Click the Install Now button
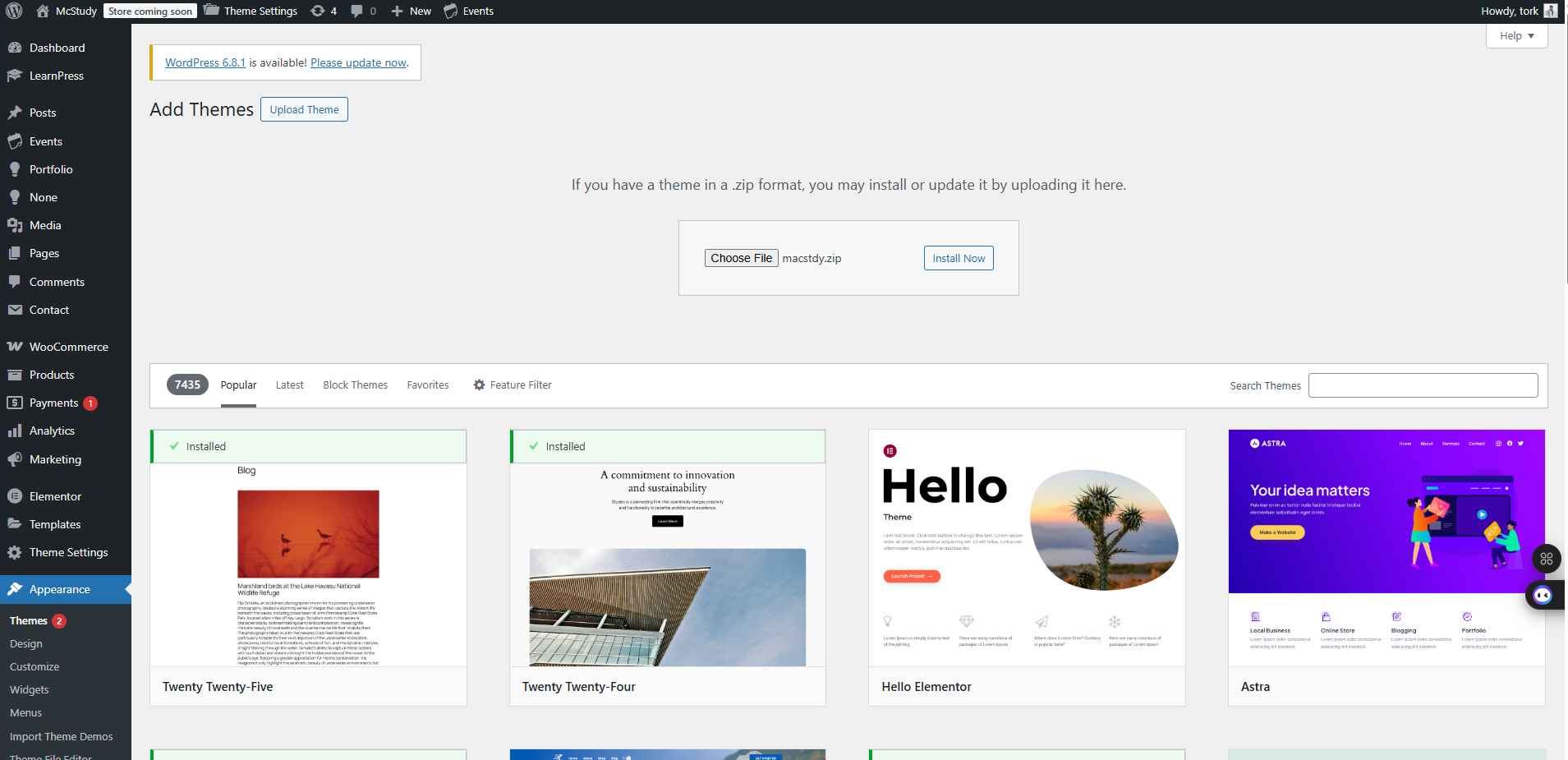This screenshot has width=1568, height=760. pos(959,258)
